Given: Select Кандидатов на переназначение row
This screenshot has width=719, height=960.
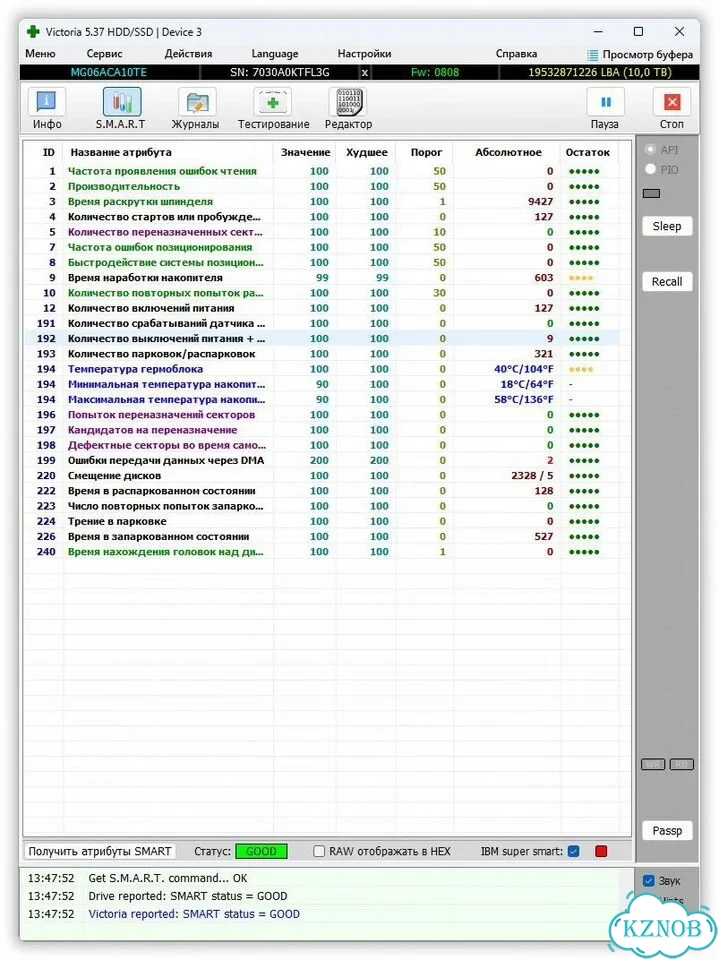Looking at the screenshot, I should (322, 430).
